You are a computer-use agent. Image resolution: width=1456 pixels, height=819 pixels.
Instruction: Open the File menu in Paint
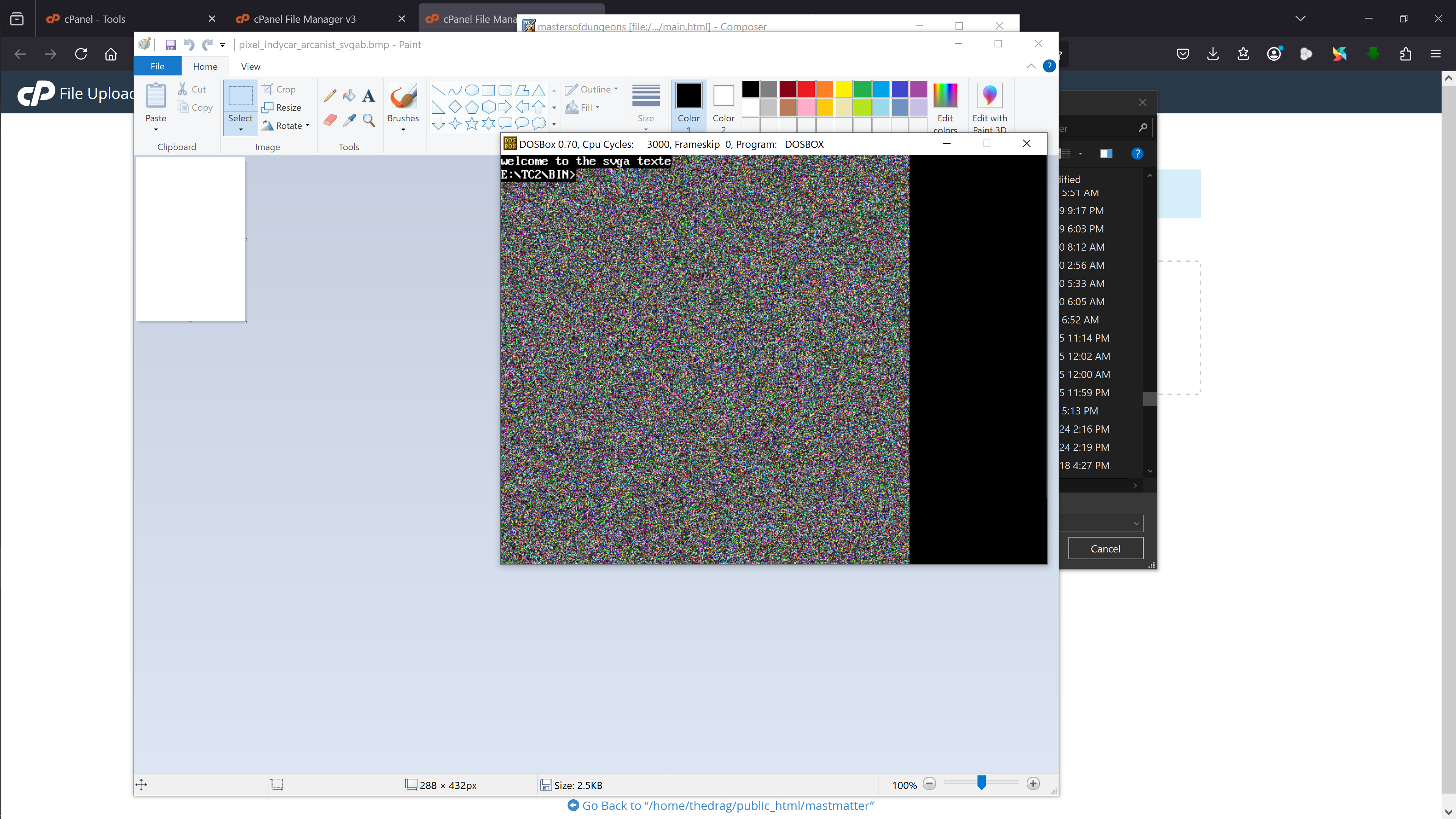click(x=157, y=66)
